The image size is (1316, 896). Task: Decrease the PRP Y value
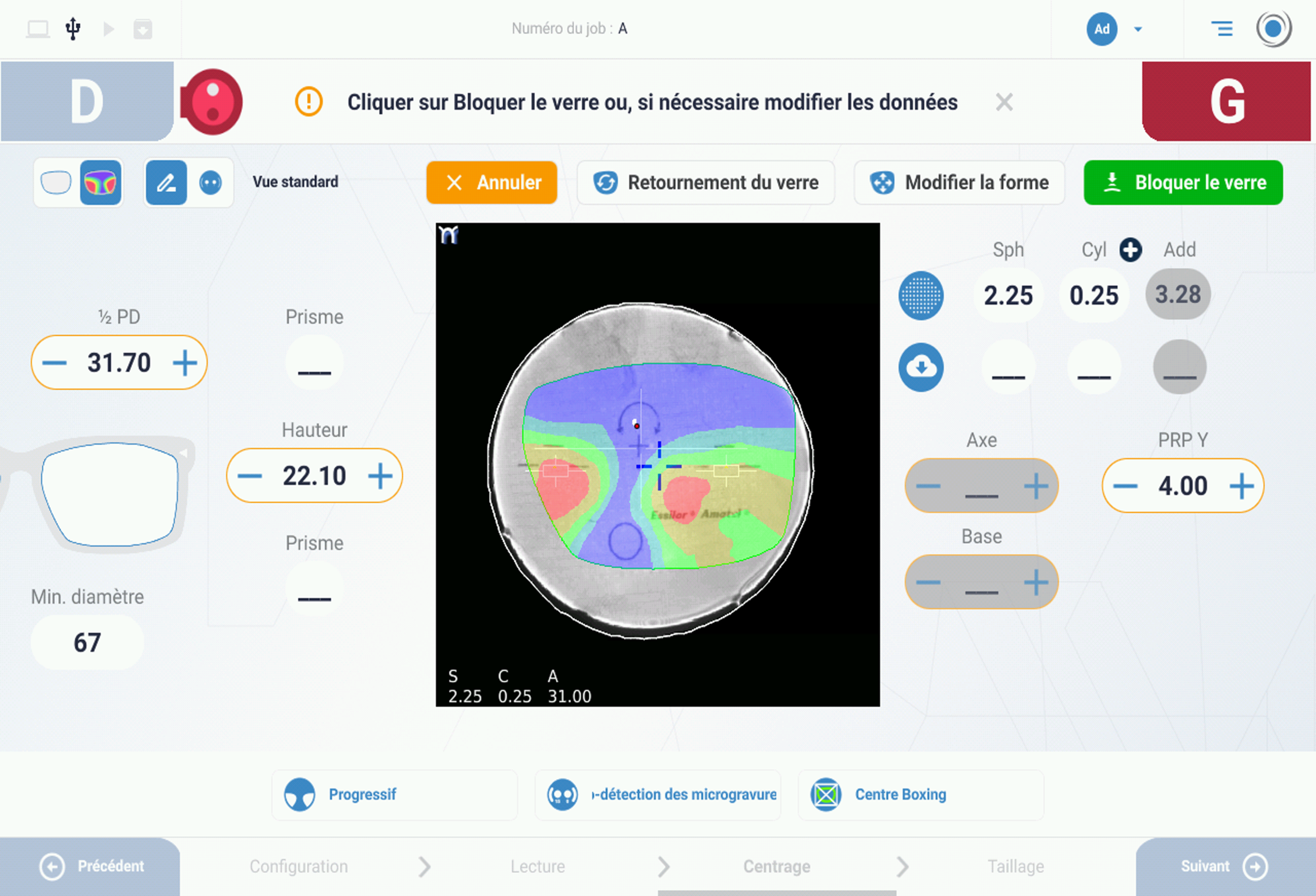(1125, 486)
